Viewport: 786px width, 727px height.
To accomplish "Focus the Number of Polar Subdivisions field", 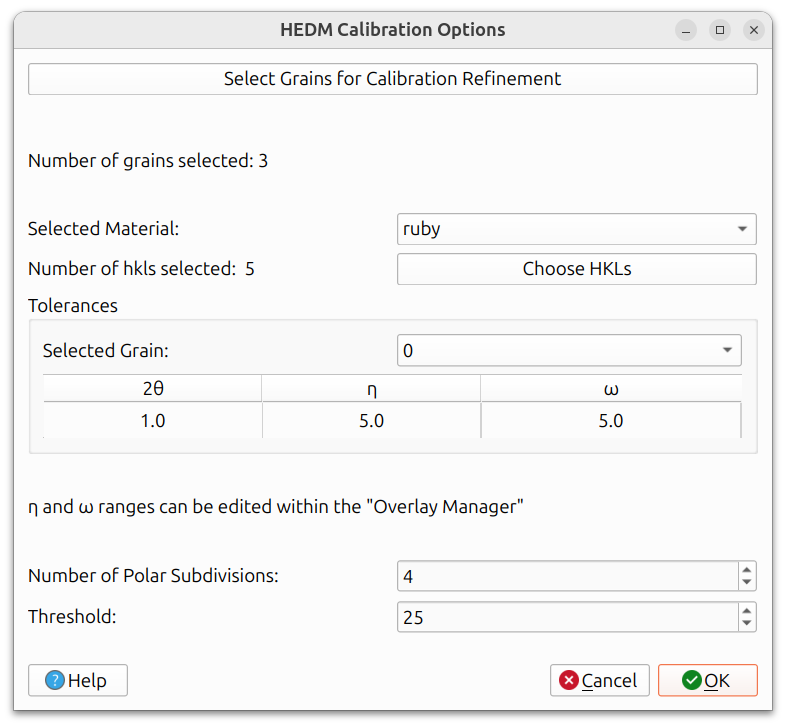I will [x=567, y=576].
